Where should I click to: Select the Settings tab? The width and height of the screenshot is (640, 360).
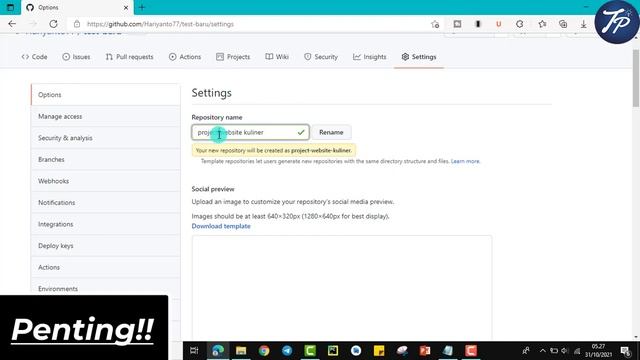click(x=419, y=57)
